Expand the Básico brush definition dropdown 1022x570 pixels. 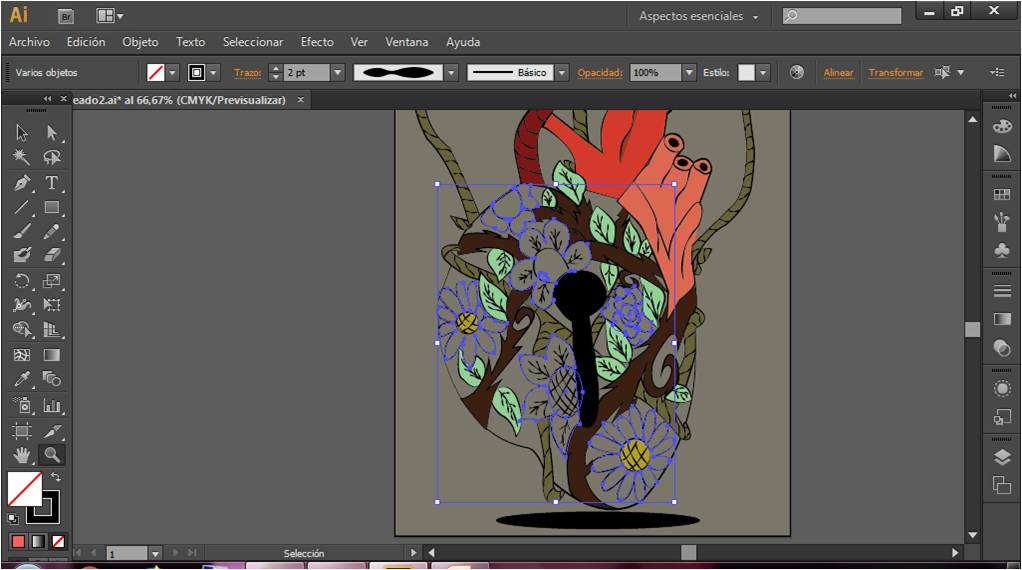561,73
